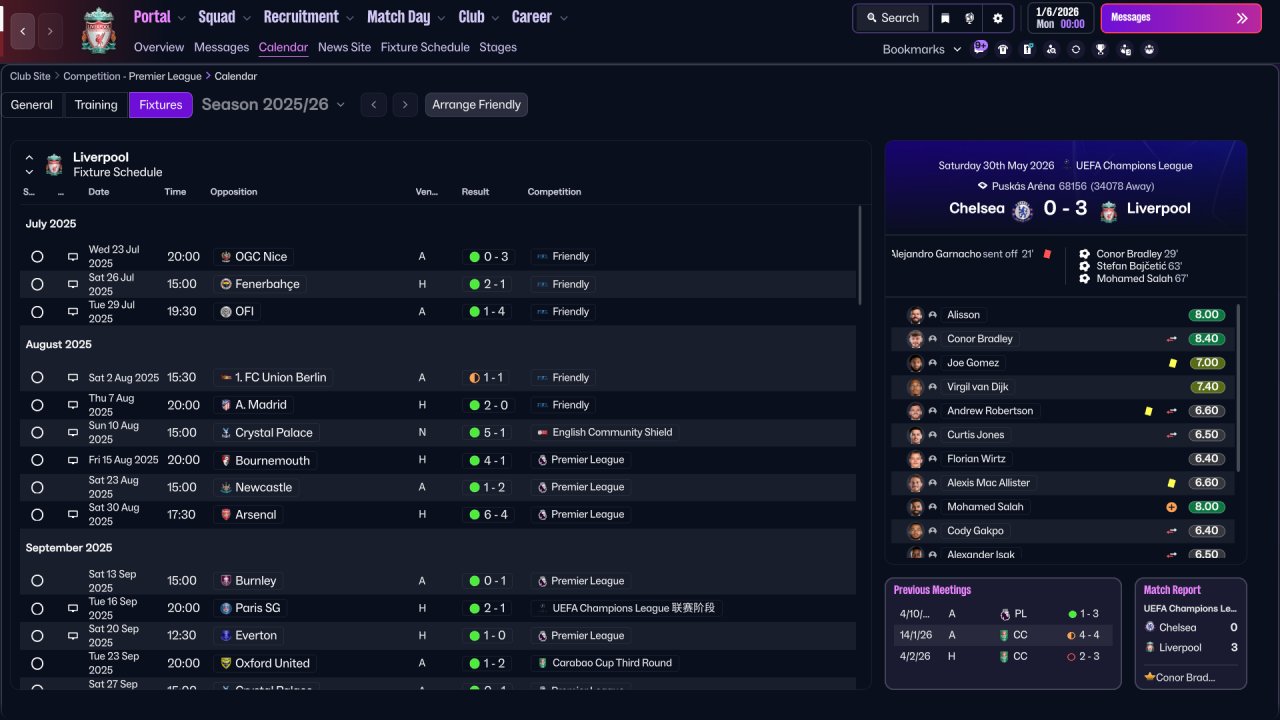Open the Match Report card
This screenshot has width=1280, height=720.
(x=1191, y=634)
